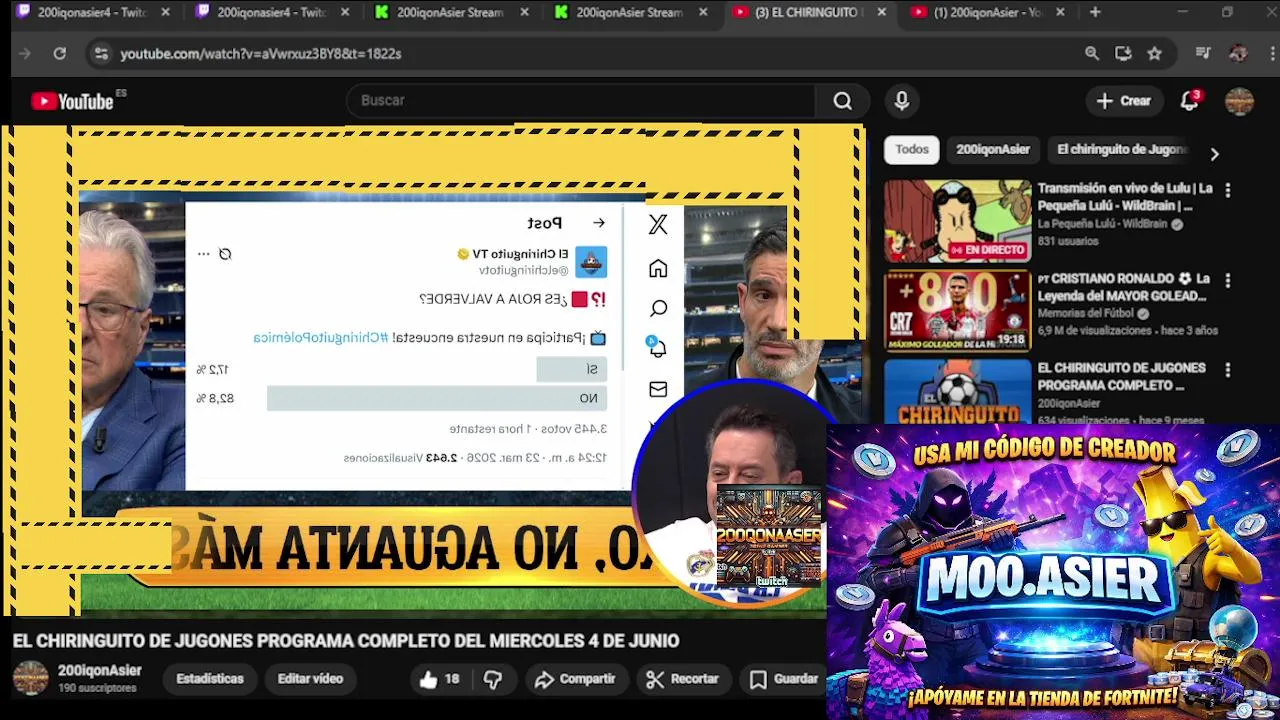Click the '190 suscriptores' text
This screenshot has width=1280, height=720.
(x=97, y=688)
